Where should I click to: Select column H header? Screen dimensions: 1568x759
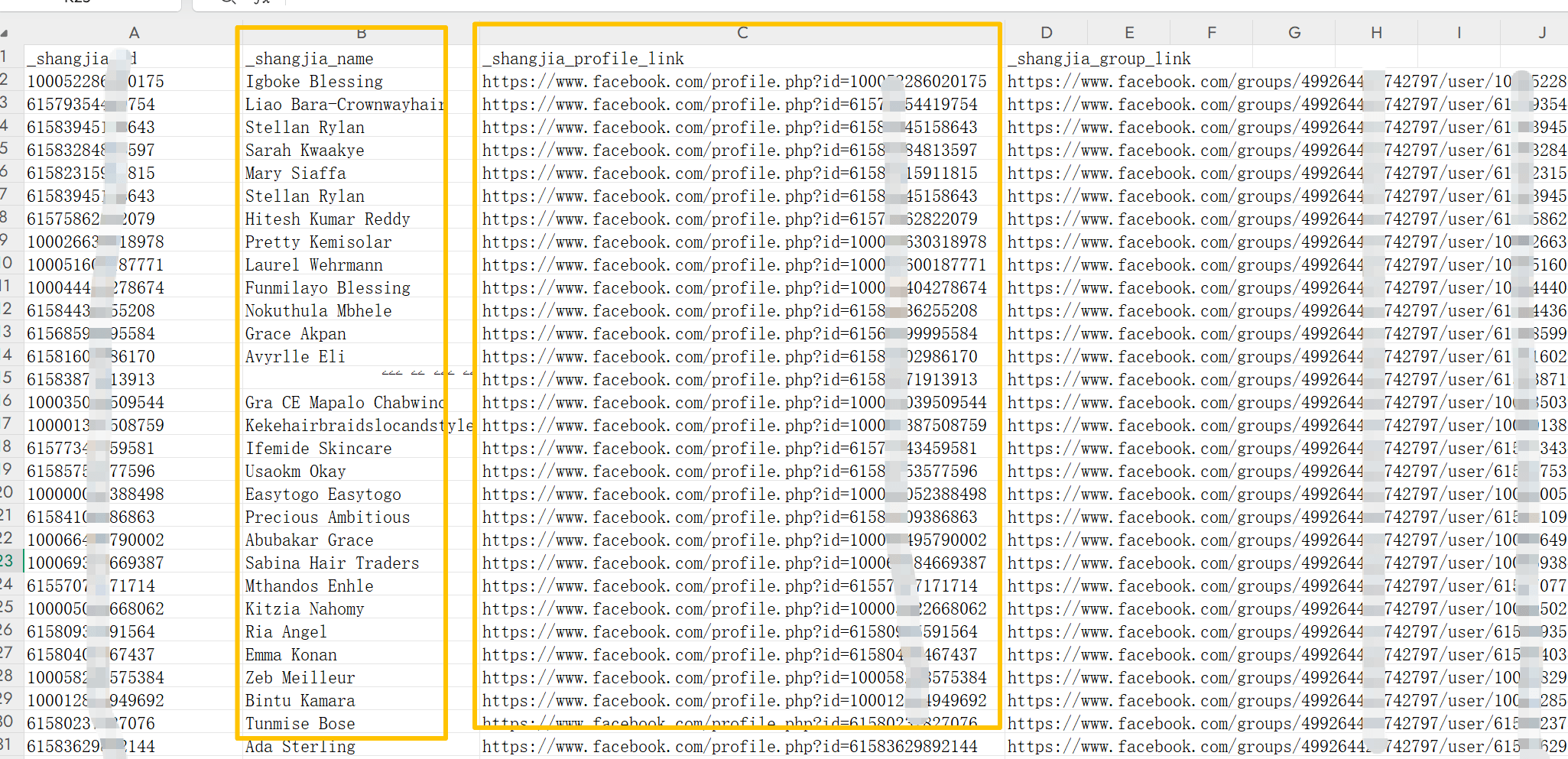coord(1376,33)
